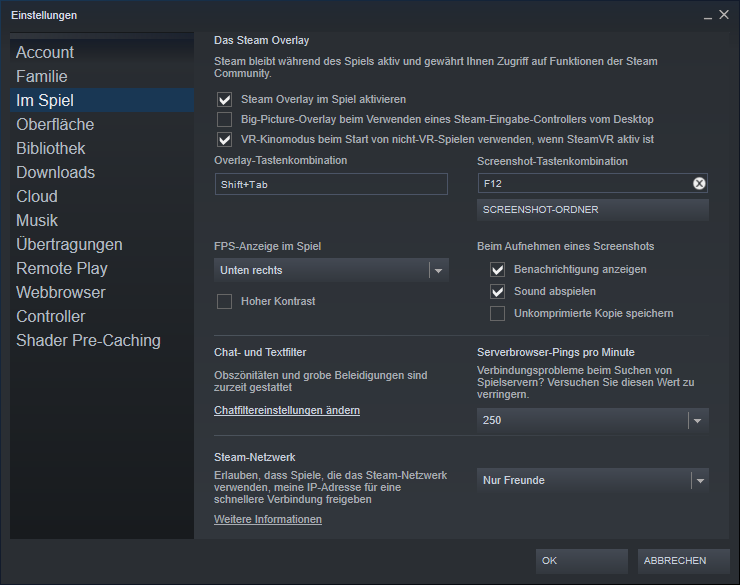This screenshot has width=740, height=585.
Task: Open Musik settings category
Action: [102, 220]
